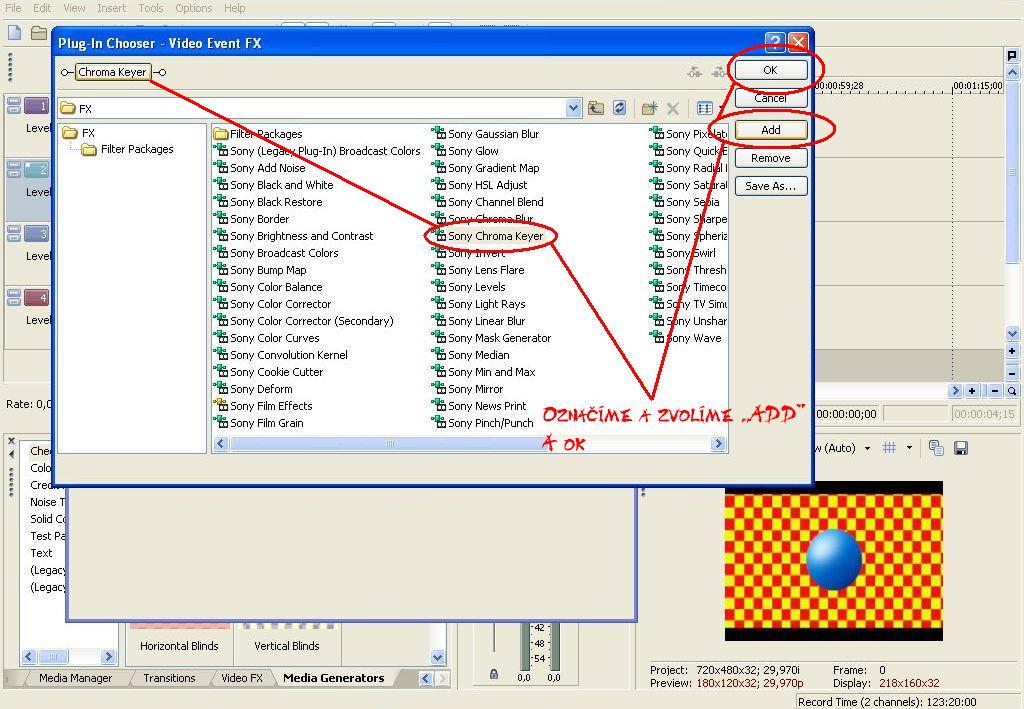Image resolution: width=1024 pixels, height=709 pixels.
Task: Click the 00:00:00;00 timecode field
Action: click(847, 414)
